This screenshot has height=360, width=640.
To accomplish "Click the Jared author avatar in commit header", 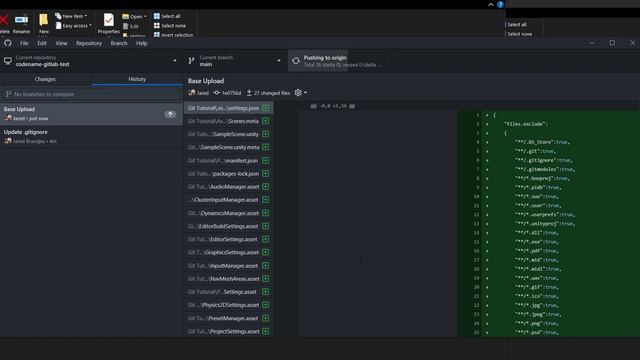I will click(x=192, y=93).
